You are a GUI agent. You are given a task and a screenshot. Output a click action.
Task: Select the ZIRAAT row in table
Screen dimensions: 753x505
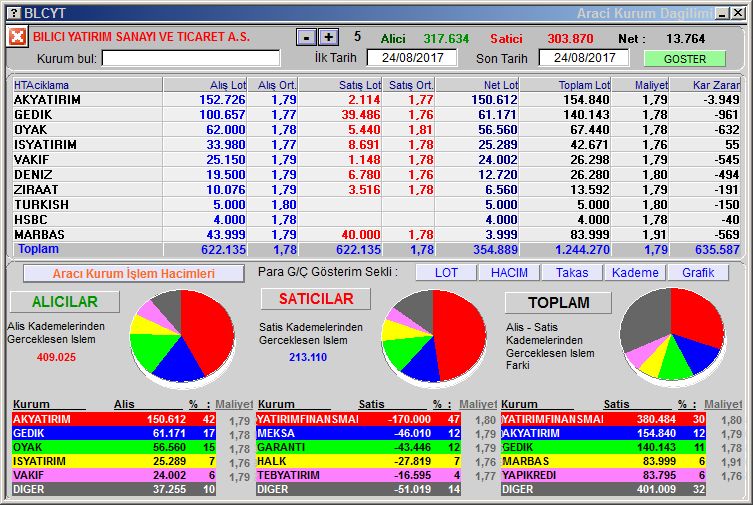(376, 190)
